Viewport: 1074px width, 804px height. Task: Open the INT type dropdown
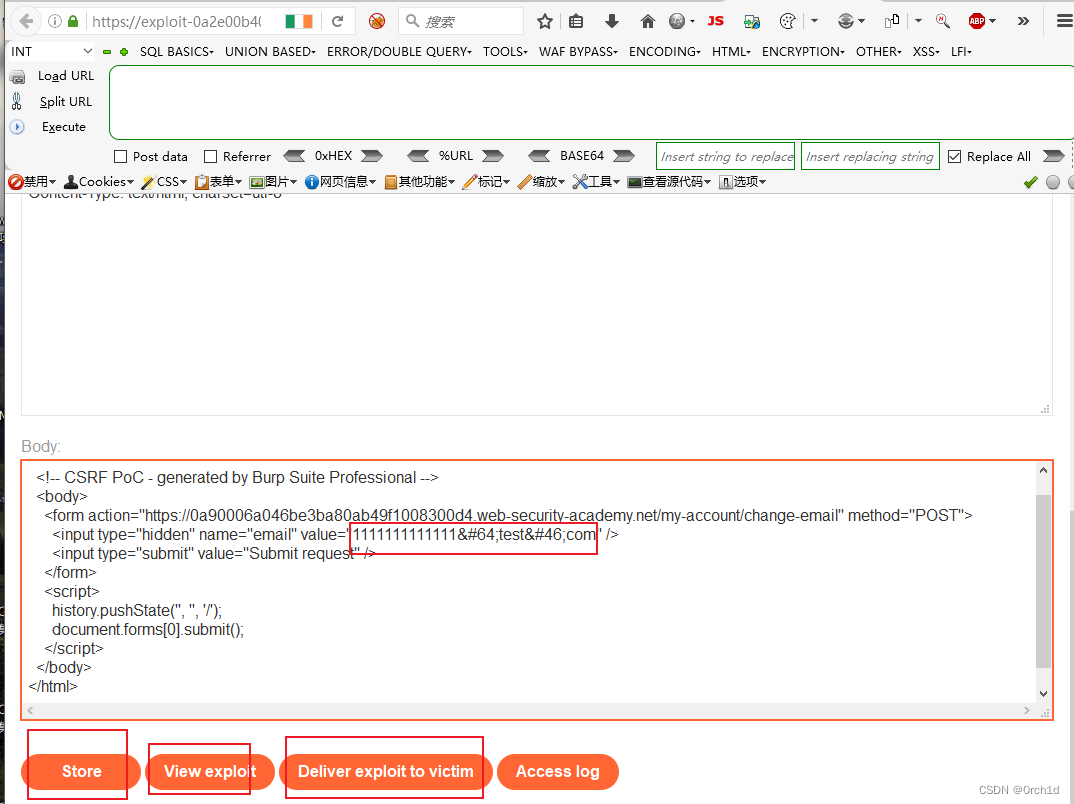coord(51,51)
